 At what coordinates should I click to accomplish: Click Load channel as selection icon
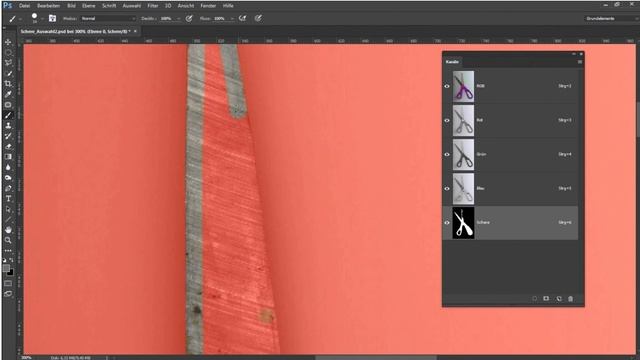tap(534, 299)
